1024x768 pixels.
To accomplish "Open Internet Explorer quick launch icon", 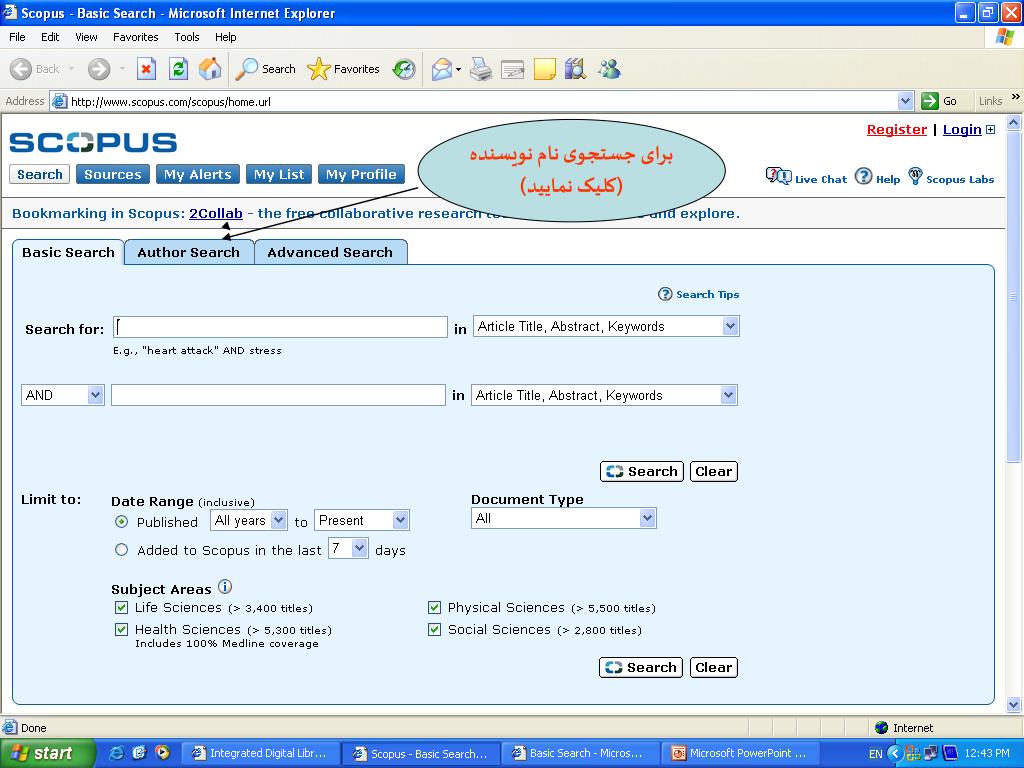I will [x=116, y=753].
